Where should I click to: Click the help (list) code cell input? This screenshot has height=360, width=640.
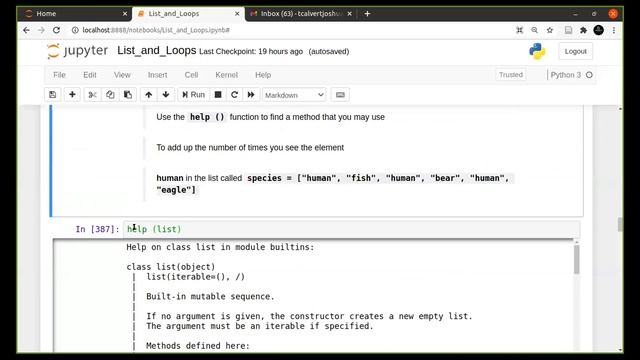point(351,229)
